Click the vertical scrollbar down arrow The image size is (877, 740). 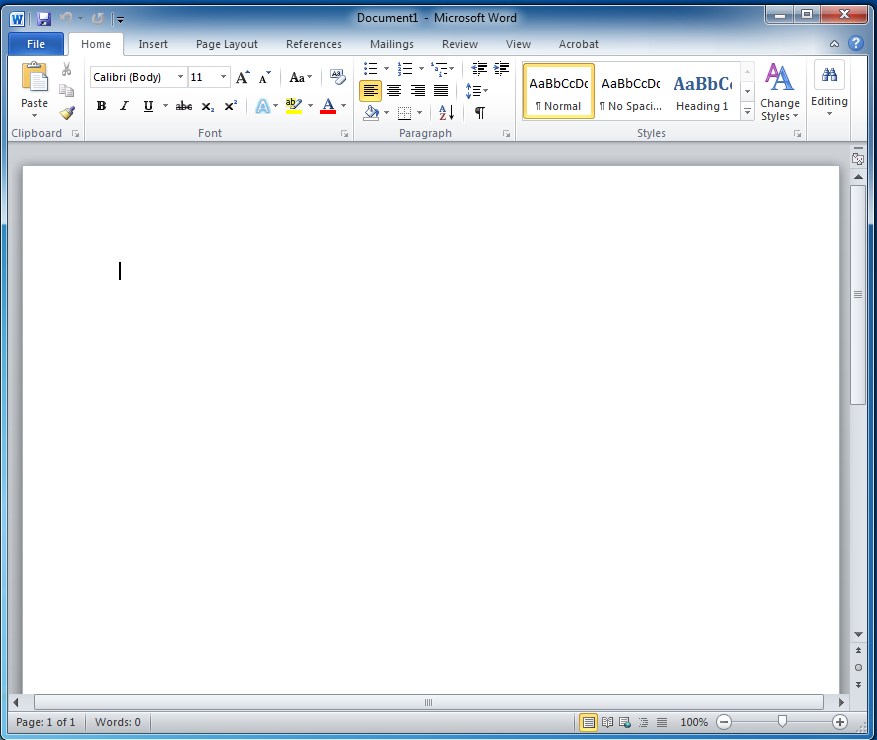coord(858,635)
